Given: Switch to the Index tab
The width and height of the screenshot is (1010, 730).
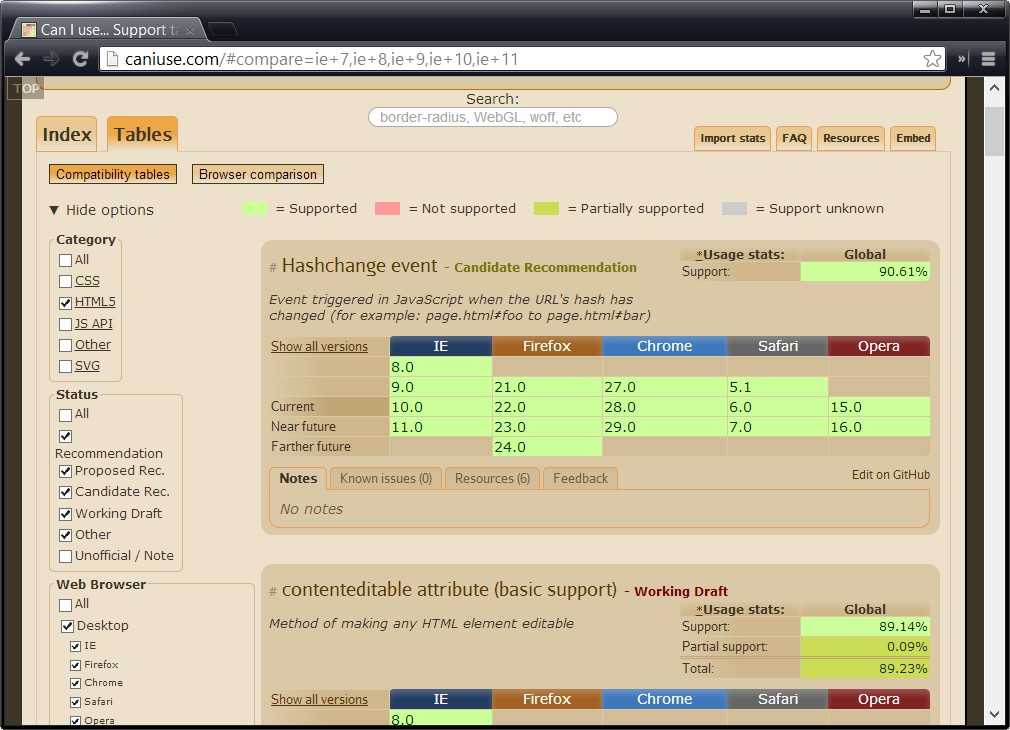Looking at the screenshot, I should point(67,135).
